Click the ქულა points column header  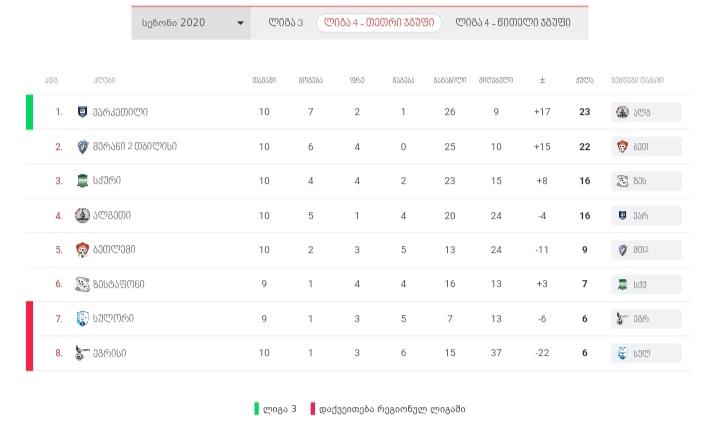584,80
